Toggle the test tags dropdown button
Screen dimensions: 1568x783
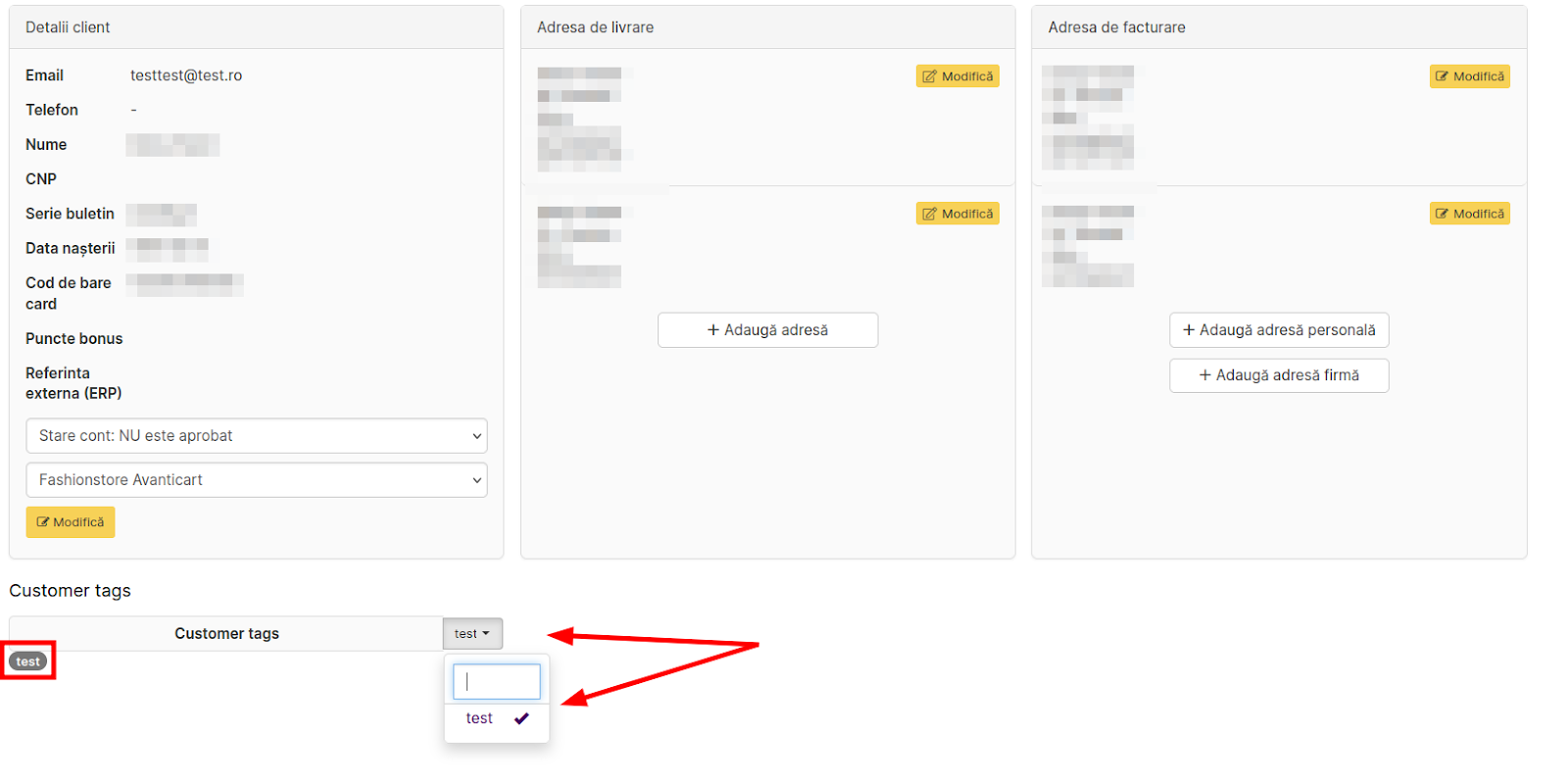click(472, 634)
